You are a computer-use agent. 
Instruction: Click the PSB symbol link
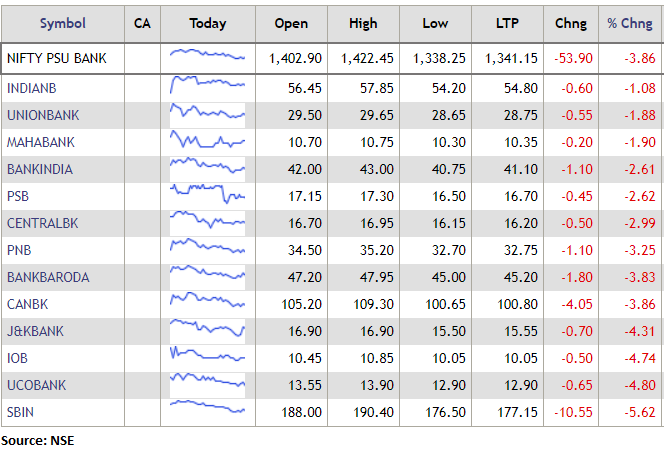click(x=17, y=196)
